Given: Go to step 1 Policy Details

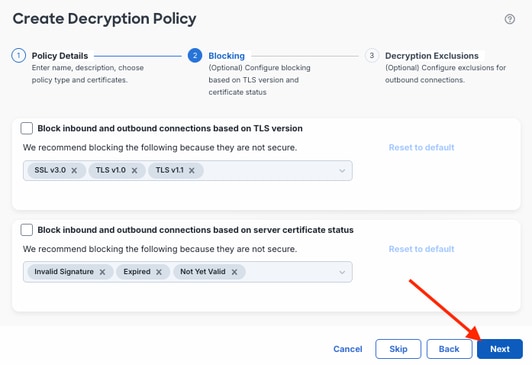Looking at the screenshot, I should coord(60,56).
